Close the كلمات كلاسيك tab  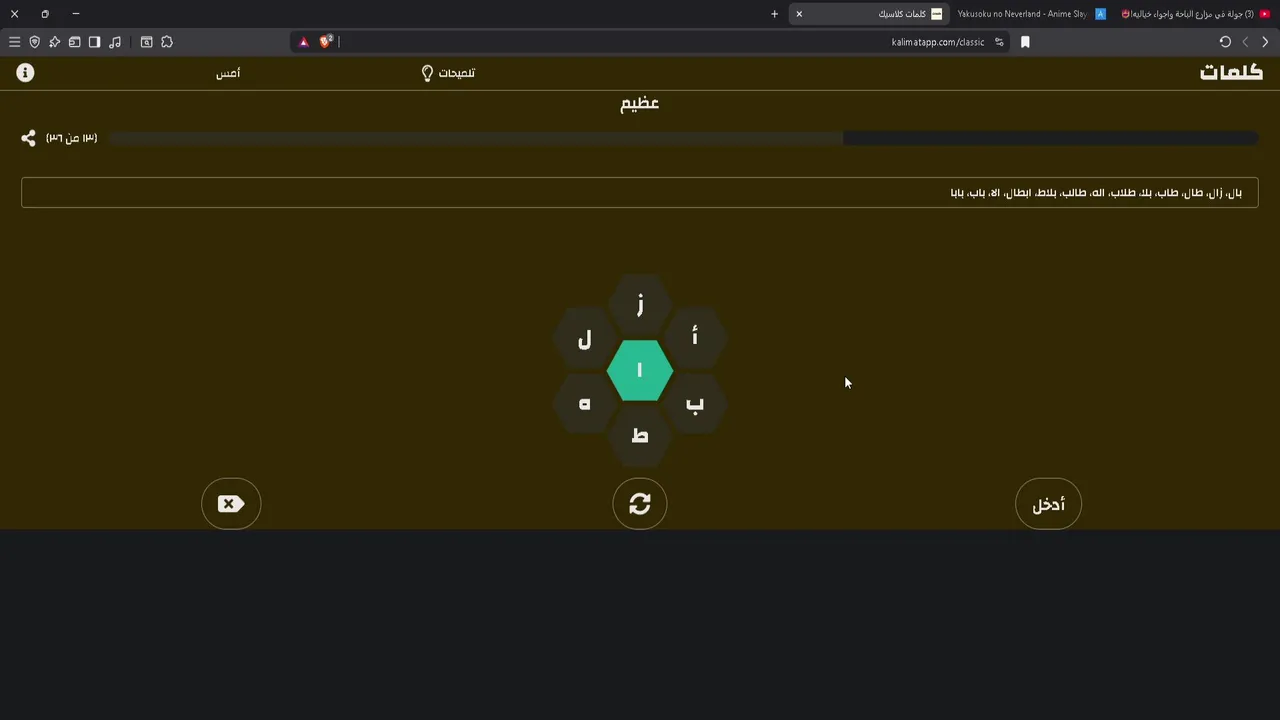(x=799, y=14)
